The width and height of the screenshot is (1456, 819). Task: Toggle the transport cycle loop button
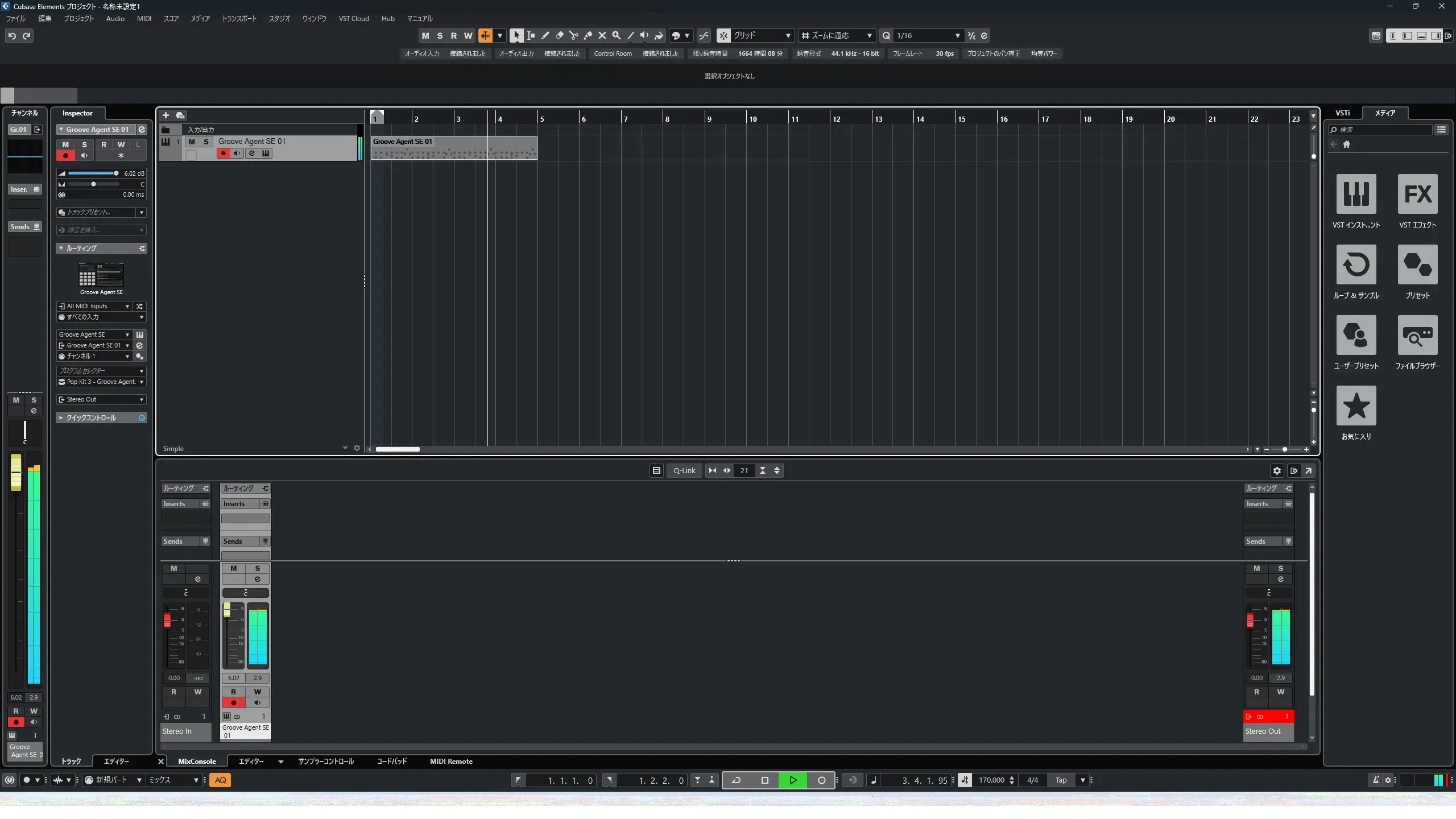(x=736, y=780)
